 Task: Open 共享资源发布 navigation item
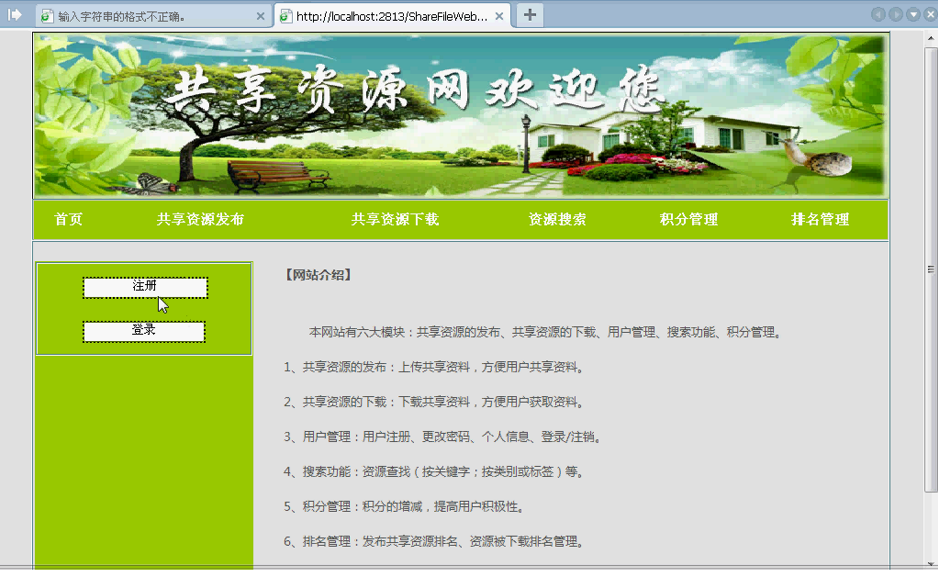(x=200, y=220)
